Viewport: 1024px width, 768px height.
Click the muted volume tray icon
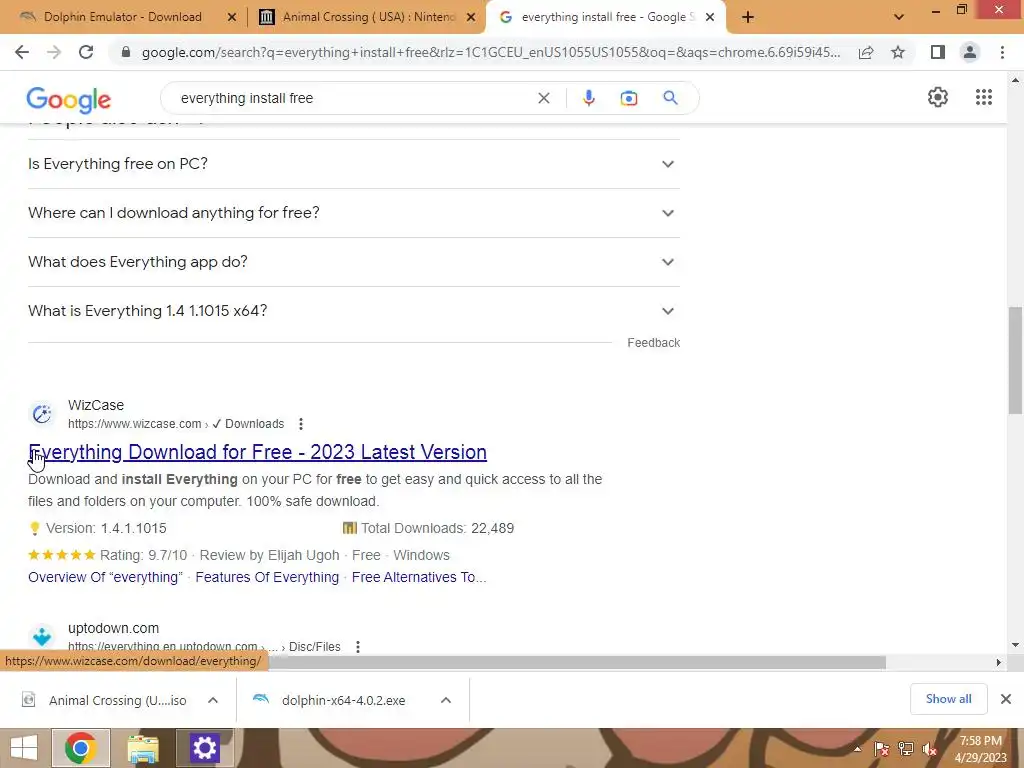[x=929, y=749]
